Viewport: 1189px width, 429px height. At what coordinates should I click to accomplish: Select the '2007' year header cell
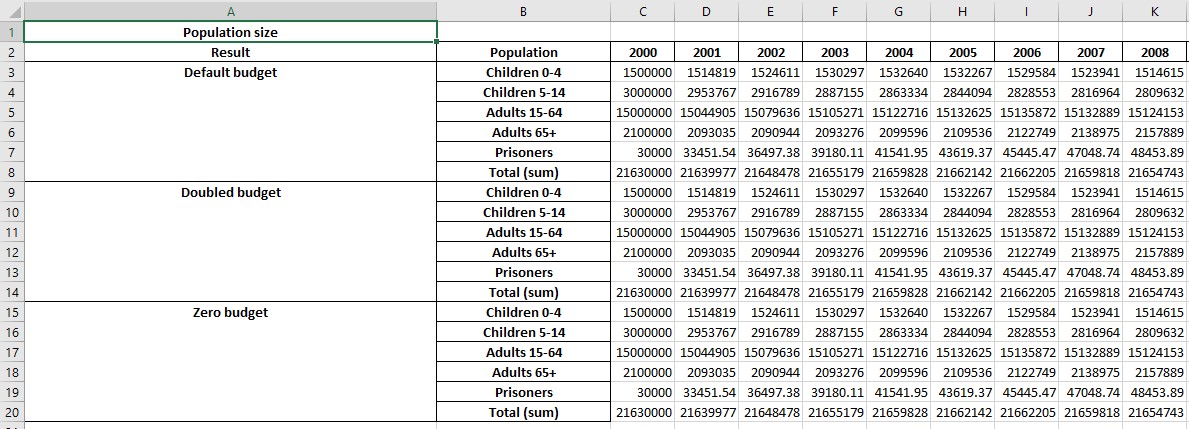[x=1090, y=52]
